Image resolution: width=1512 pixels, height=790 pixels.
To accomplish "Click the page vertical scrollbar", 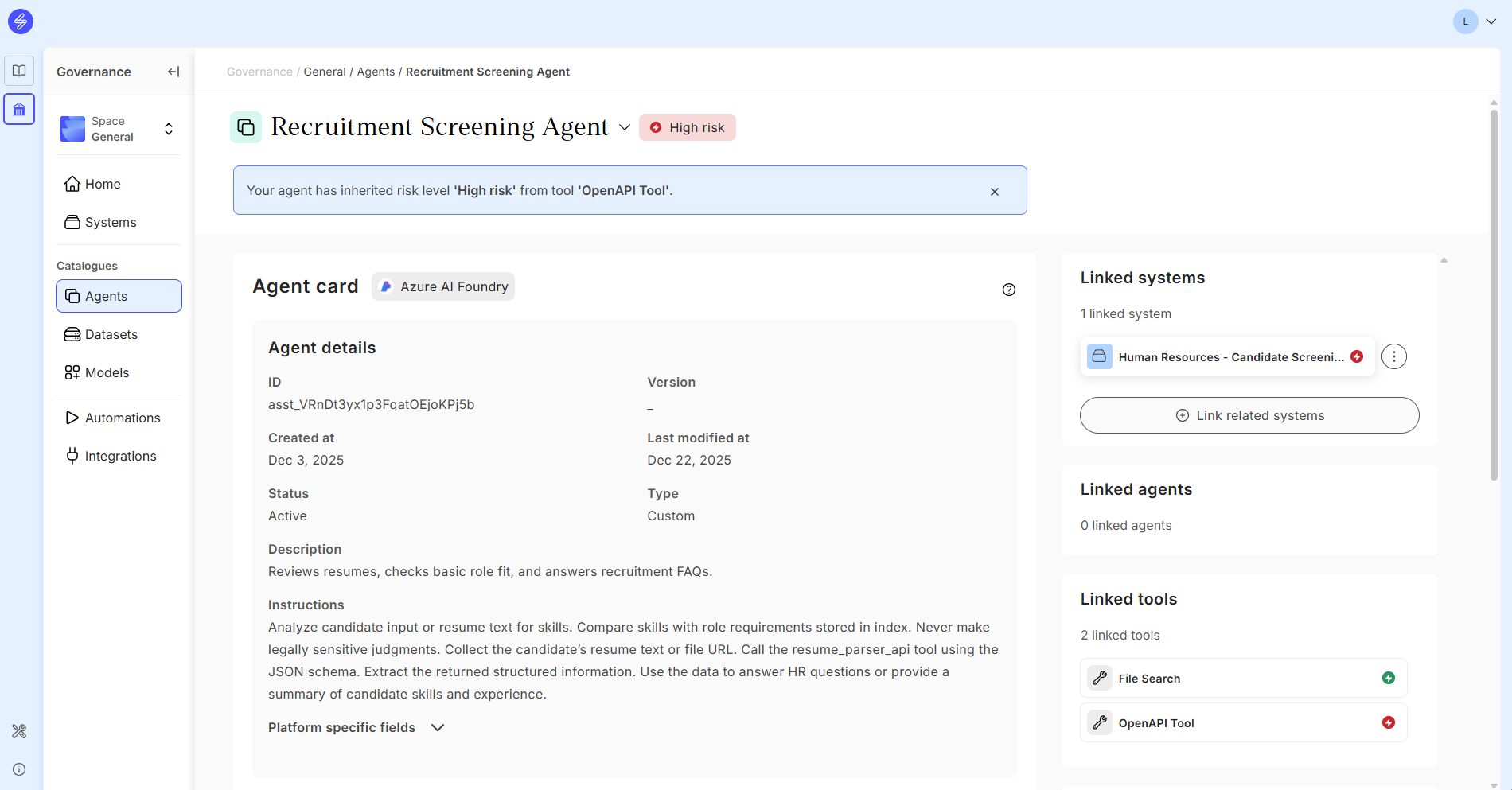I will tap(1494, 294).
